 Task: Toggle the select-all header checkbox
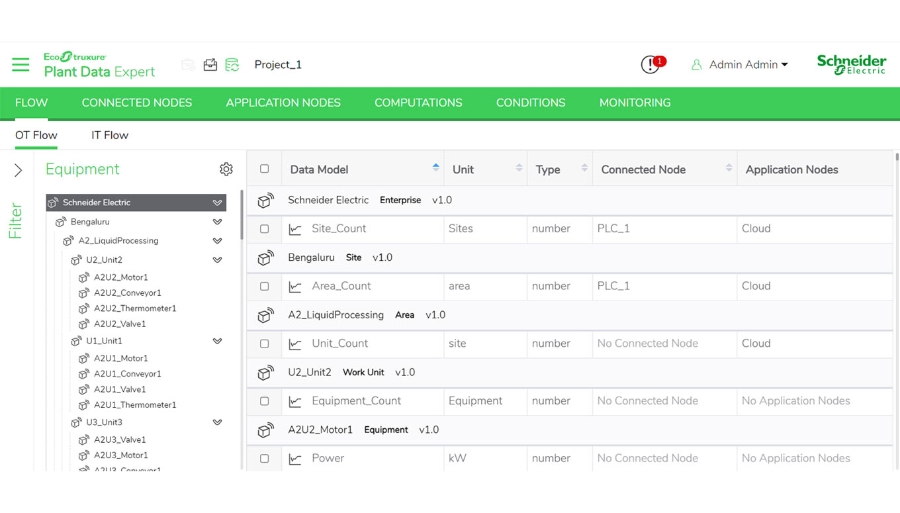tap(265, 169)
